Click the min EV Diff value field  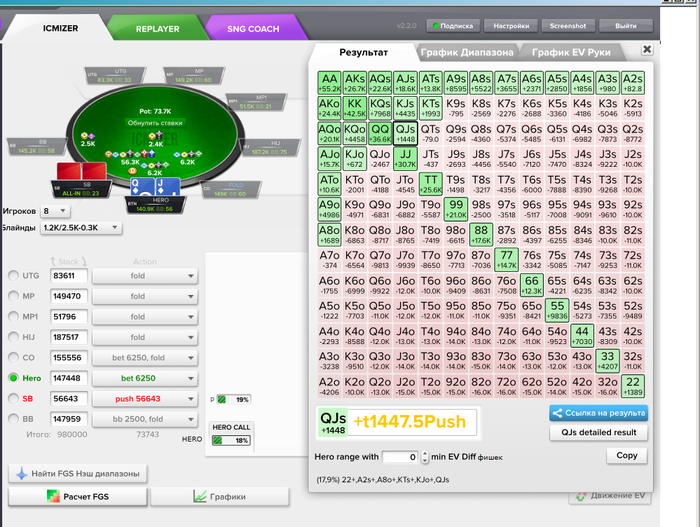point(401,457)
